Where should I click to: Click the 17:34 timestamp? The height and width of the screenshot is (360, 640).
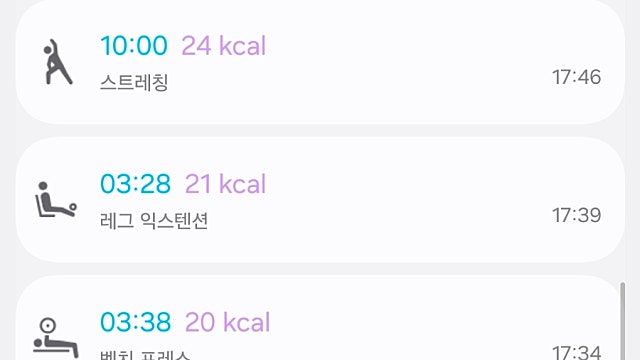click(x=576, y=352)
